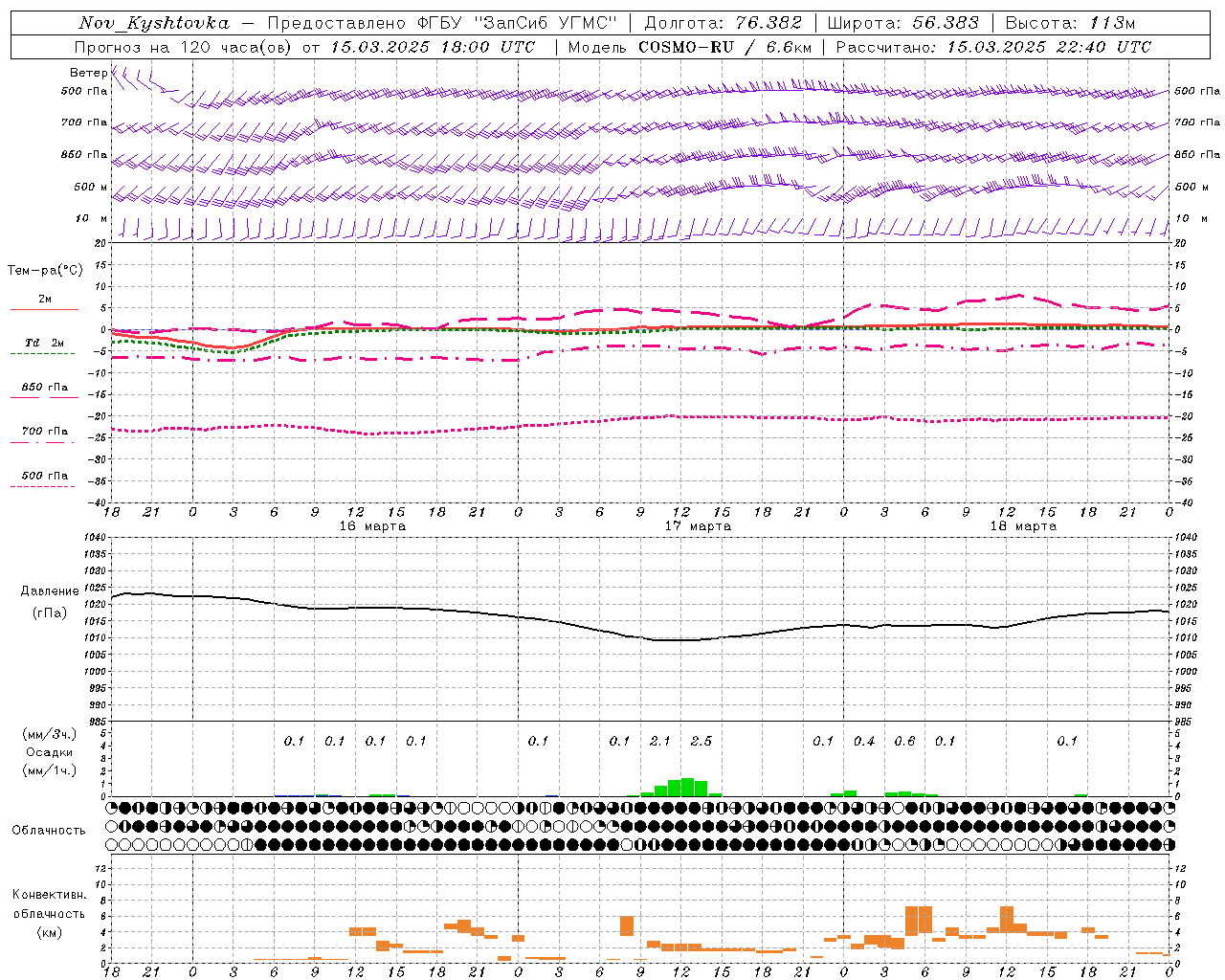The width and height of the screenshot is (1225, 980).
Task: Click the (гПа) unit label under Давление
Action: [x=50, y=613]
